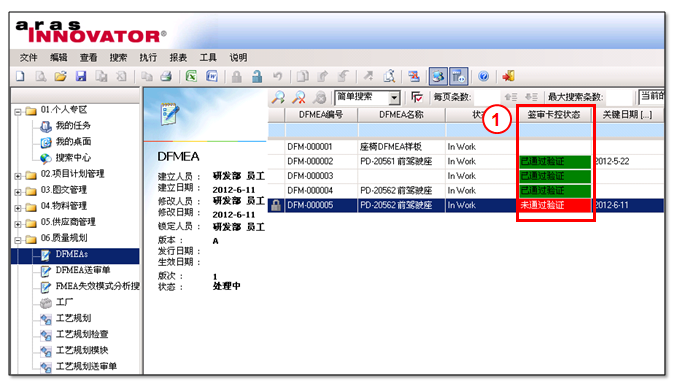Open the 编辑 menu
The image size is (673, 383).
pos(59,58)
